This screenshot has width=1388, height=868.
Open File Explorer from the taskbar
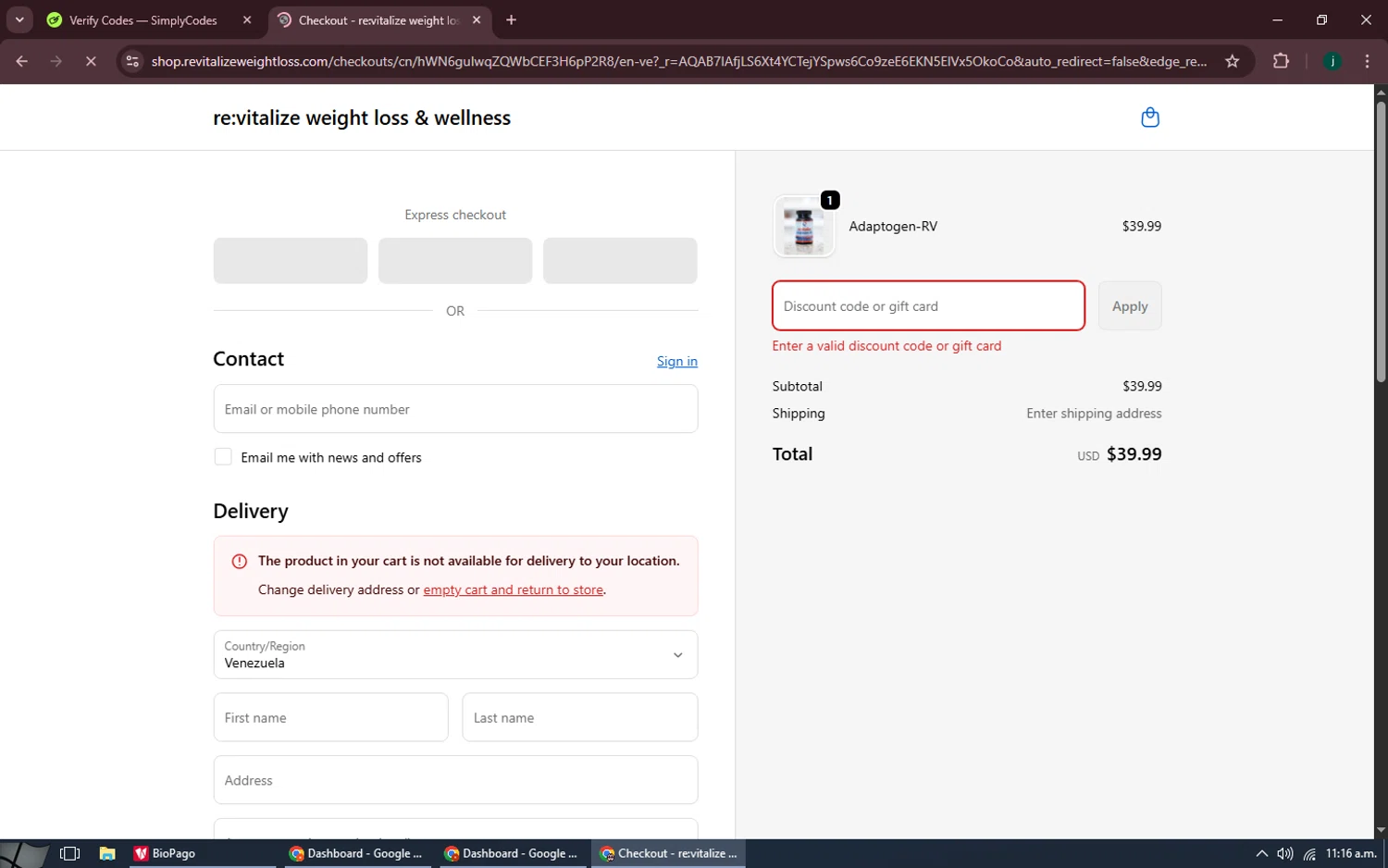[107, 853]
